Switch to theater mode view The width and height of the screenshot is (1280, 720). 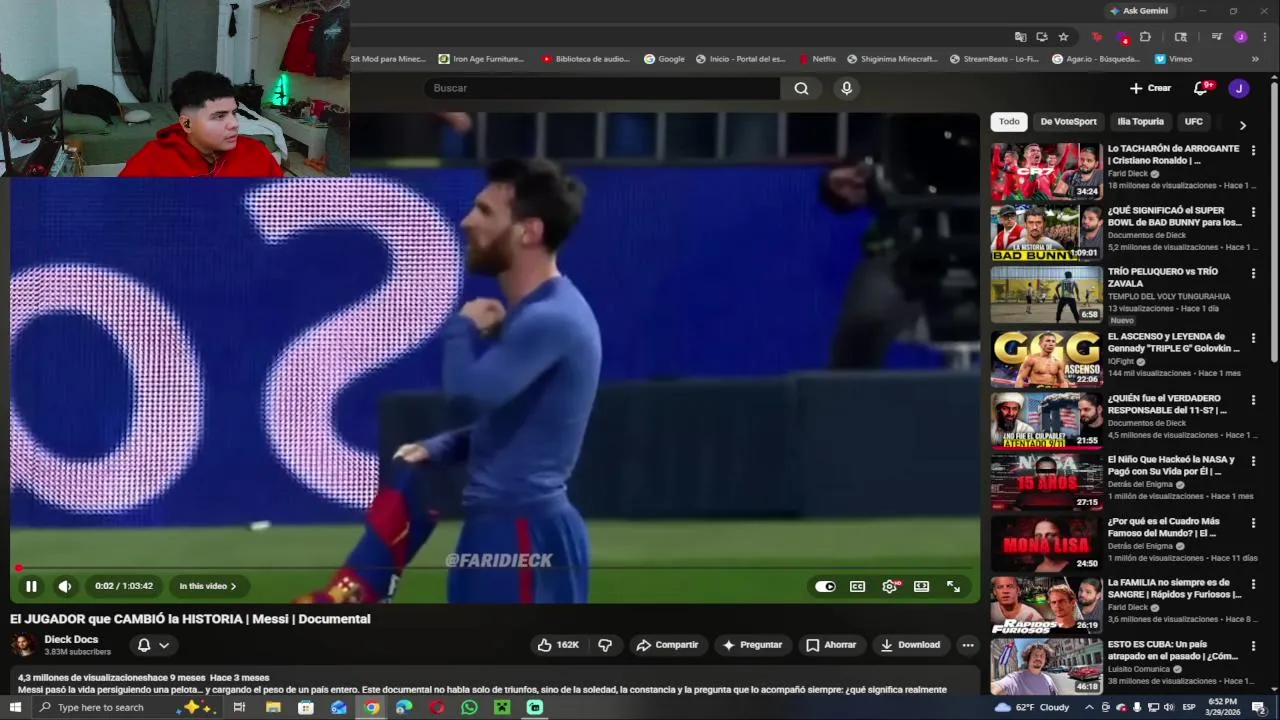click(x=921, y=586)
